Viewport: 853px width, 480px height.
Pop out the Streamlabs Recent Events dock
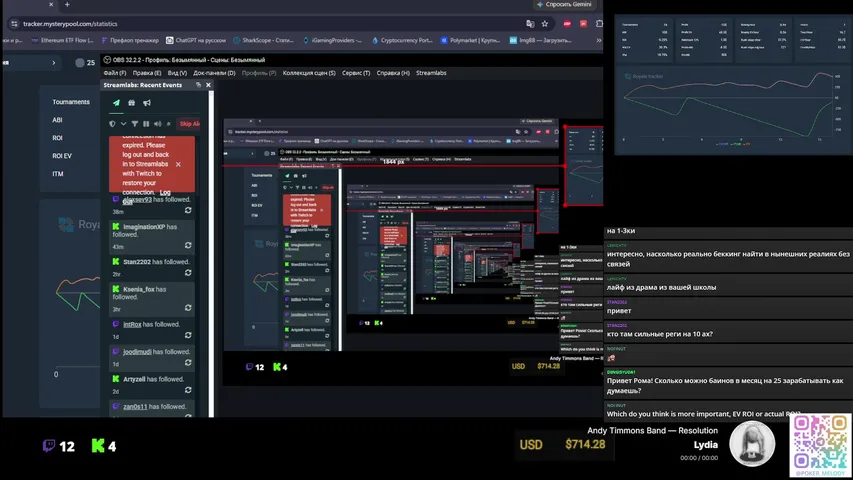pyautogui.click(x=198, y=85)
